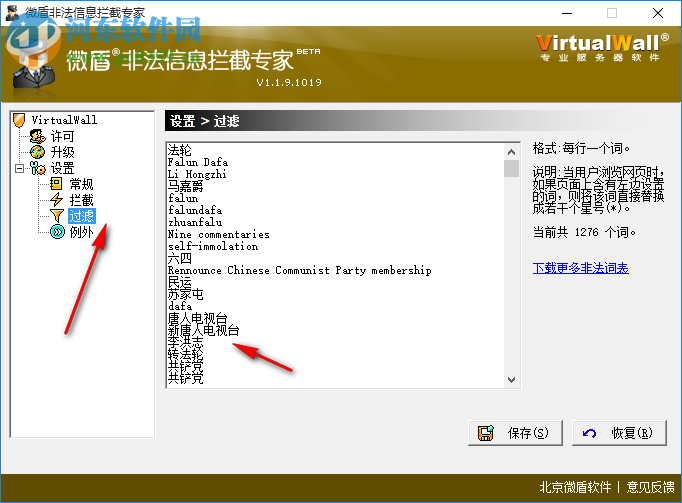Screen dimensions: 682x503
Task: Save the word list with 保存(S)
Action: (515, 433)
